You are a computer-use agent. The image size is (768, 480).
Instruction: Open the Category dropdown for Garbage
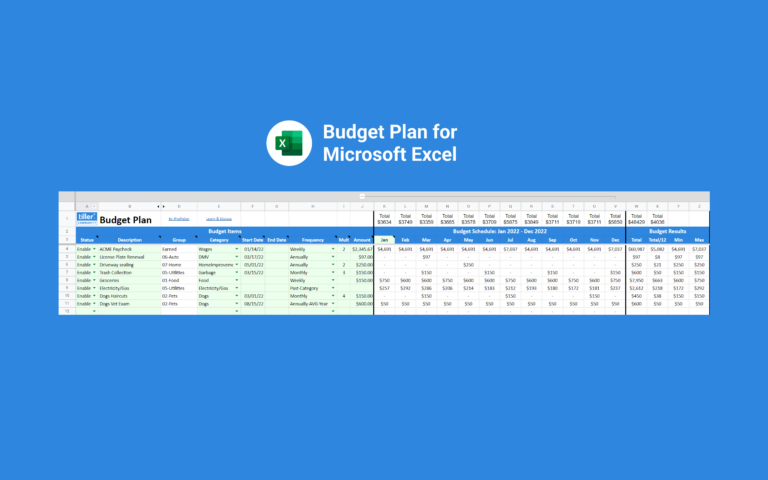point(237,272)
